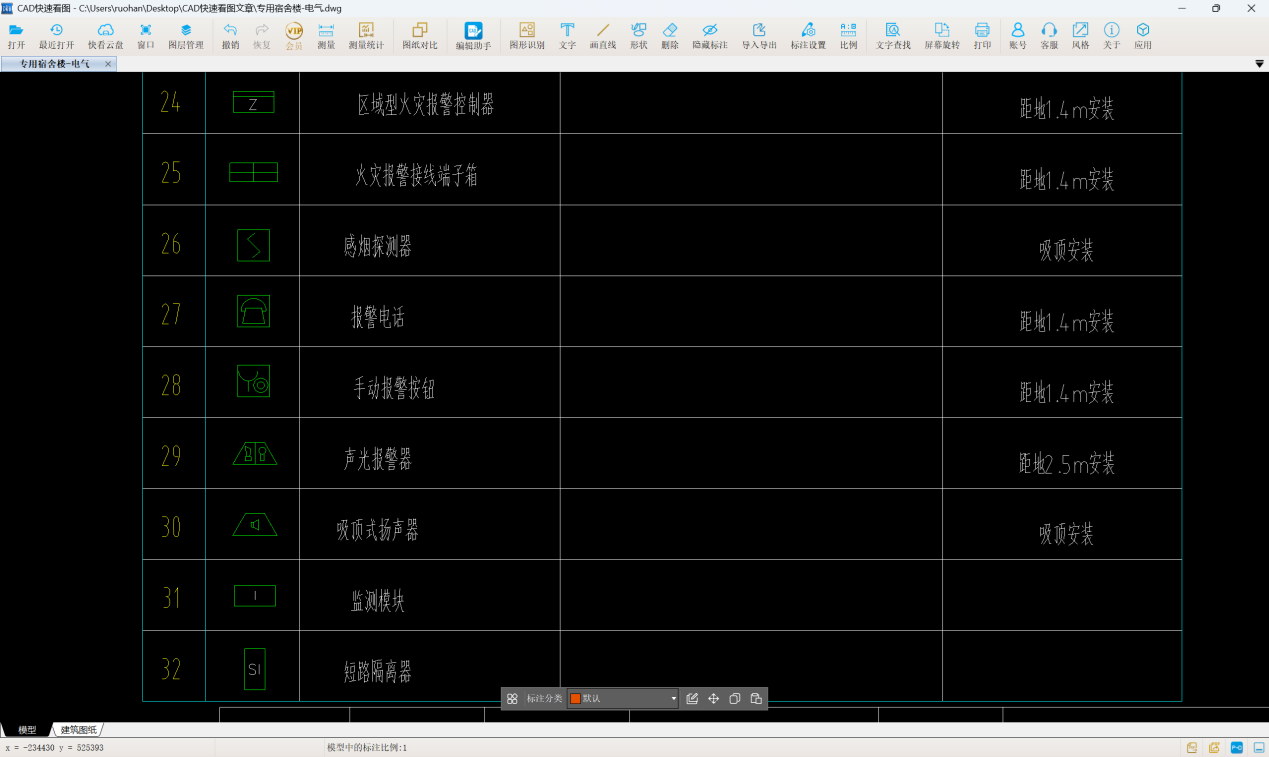Image resolution: width=1269 pixels, height=757 pixels.
Task: Switch to the 模型 layout tab
Action: pos(27,730)
